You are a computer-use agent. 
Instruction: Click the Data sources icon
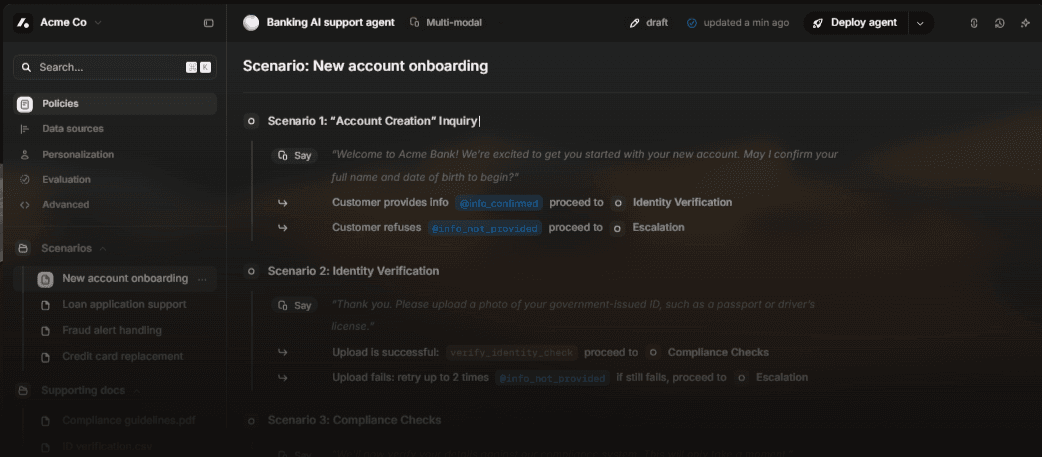coord(25,129)
